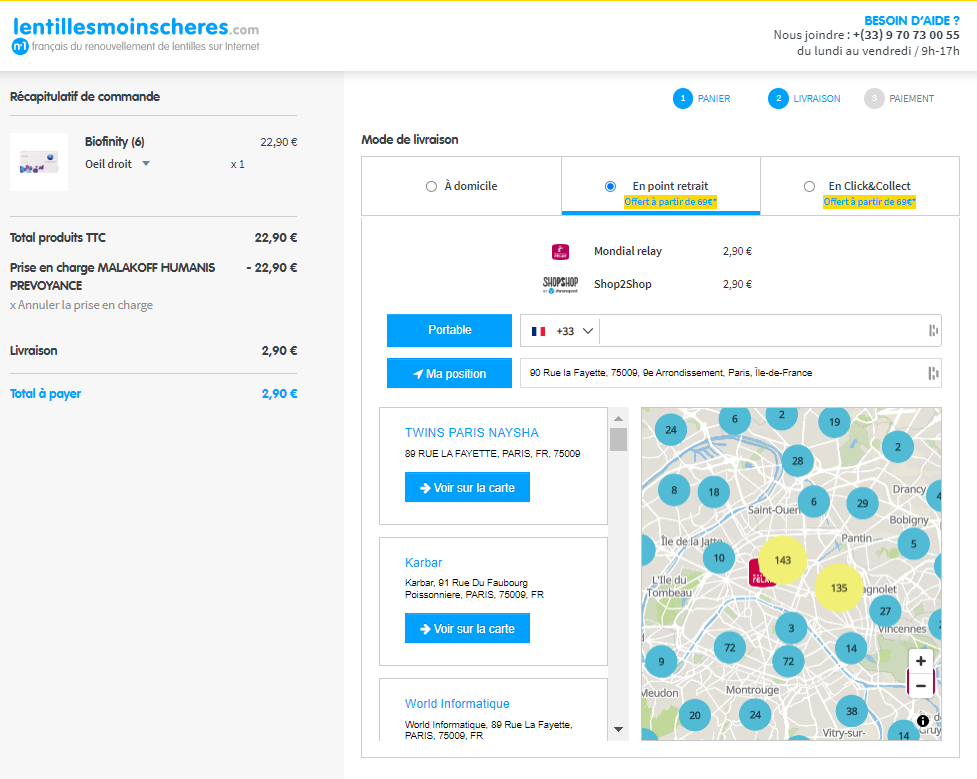View TWINS PARIS NAYSHA on the map
The width and height of the screenshot is (977, 779).
(x=467, y=487)
